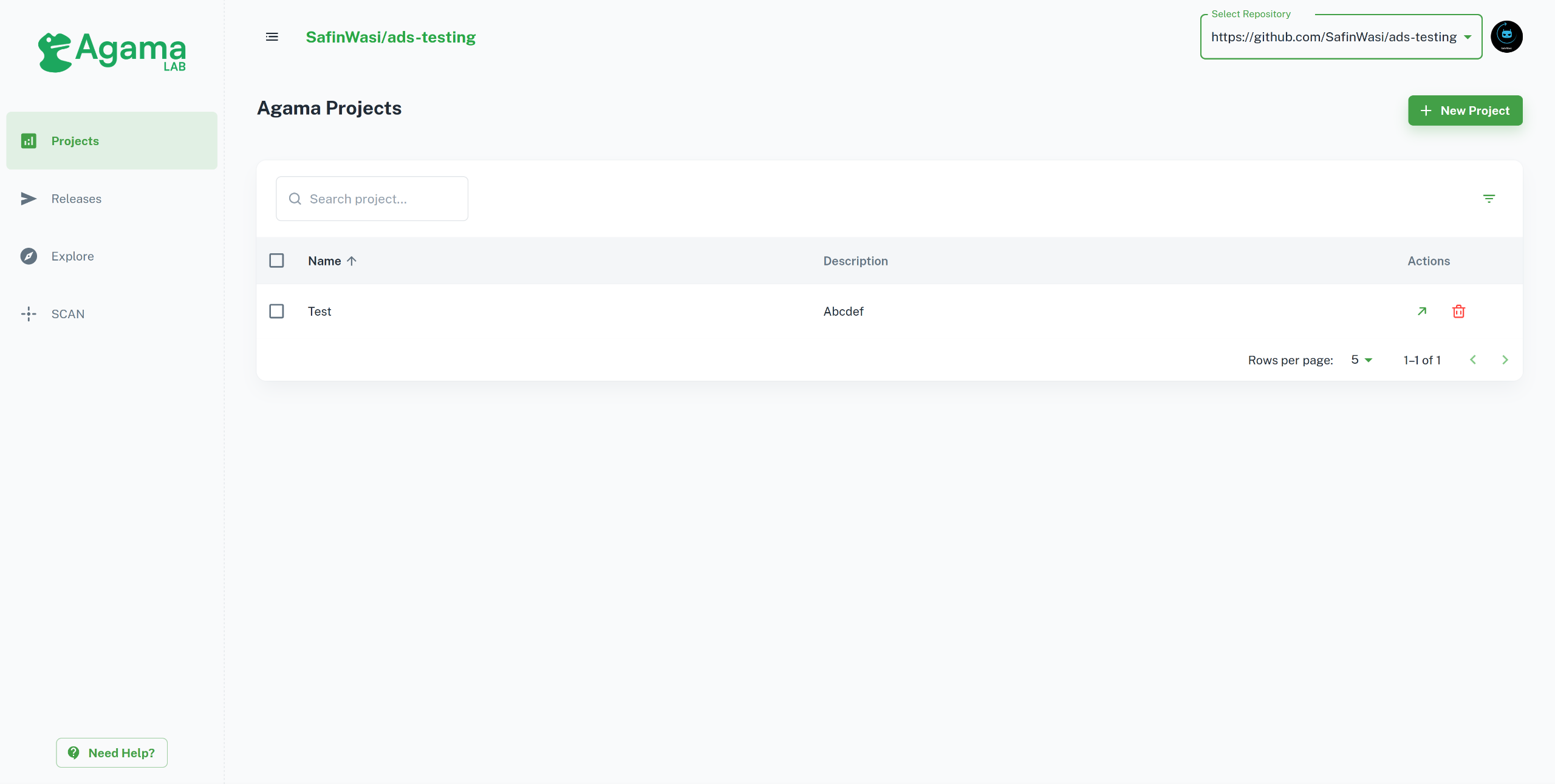Click the filter icon on projects list

coord(1489,198)
